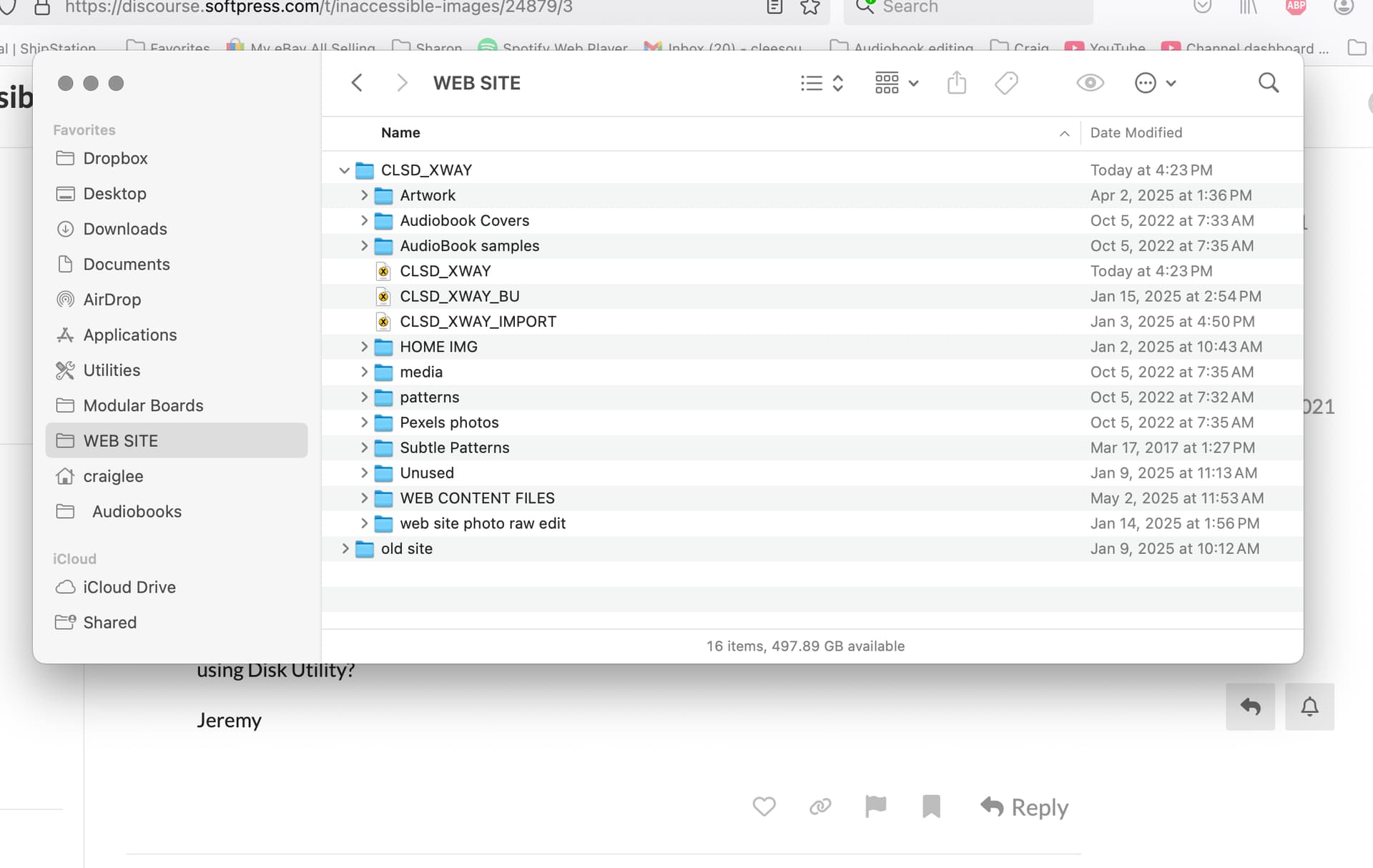The height and width of the screenshot is (868, 1373).
Task: Open Desktop in Finder sidebar
Action: (x=176, y=194)
